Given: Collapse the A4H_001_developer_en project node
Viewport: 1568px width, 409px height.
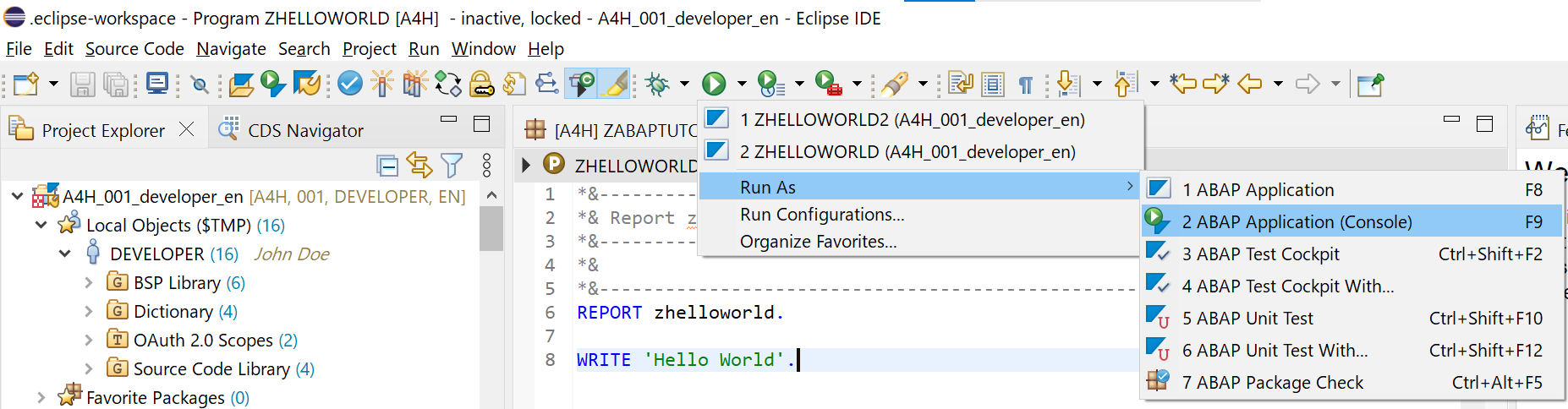Looking at the screenshot, I should [17, 196].
